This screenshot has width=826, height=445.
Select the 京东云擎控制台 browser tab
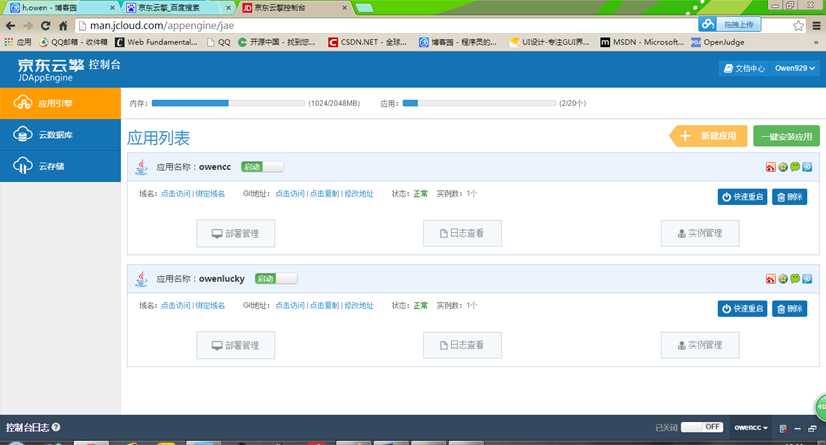coord(295,7)
